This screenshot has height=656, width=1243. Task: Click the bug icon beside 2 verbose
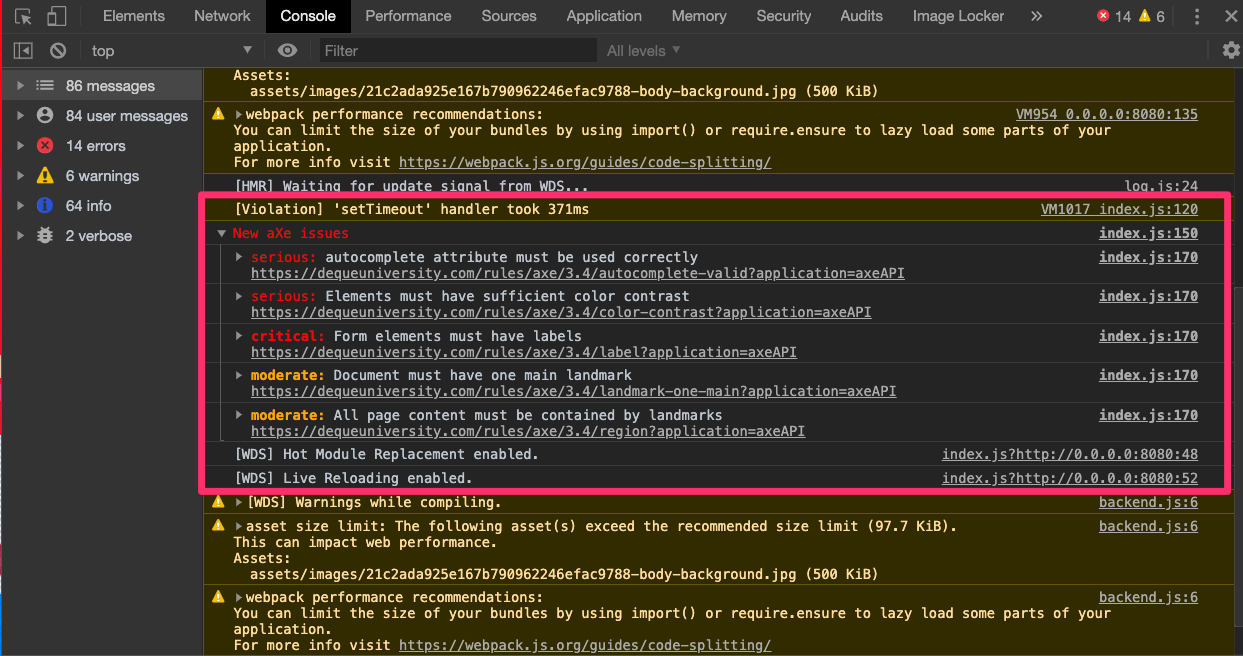(45, 236)
